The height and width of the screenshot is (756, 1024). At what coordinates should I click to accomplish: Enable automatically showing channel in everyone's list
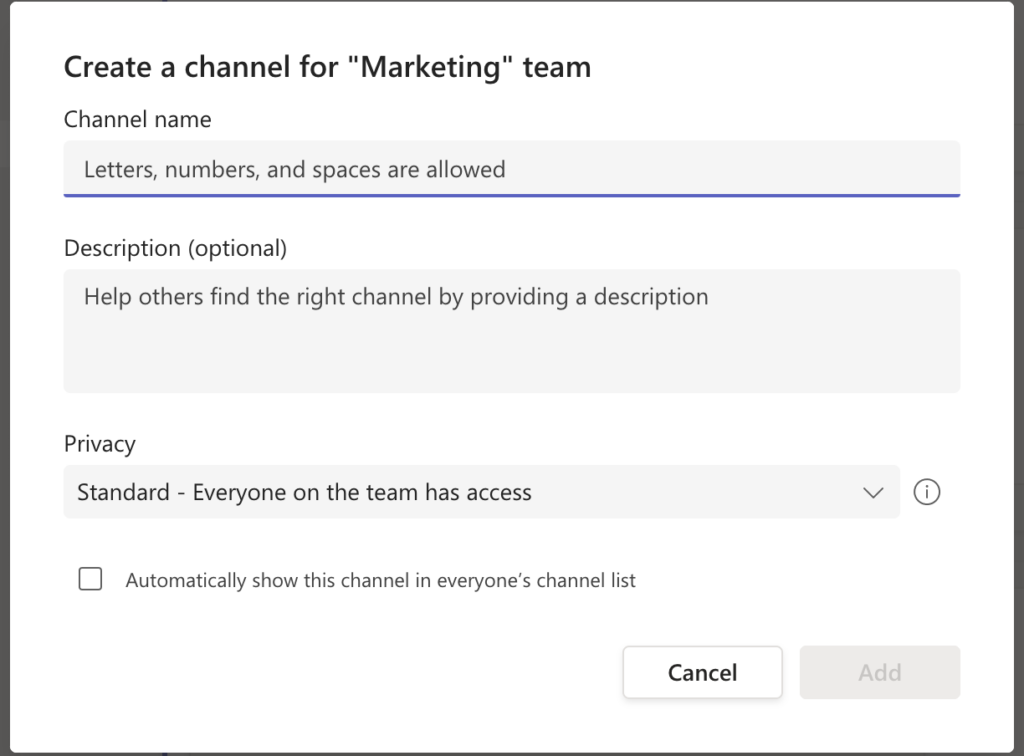[90, 578]
